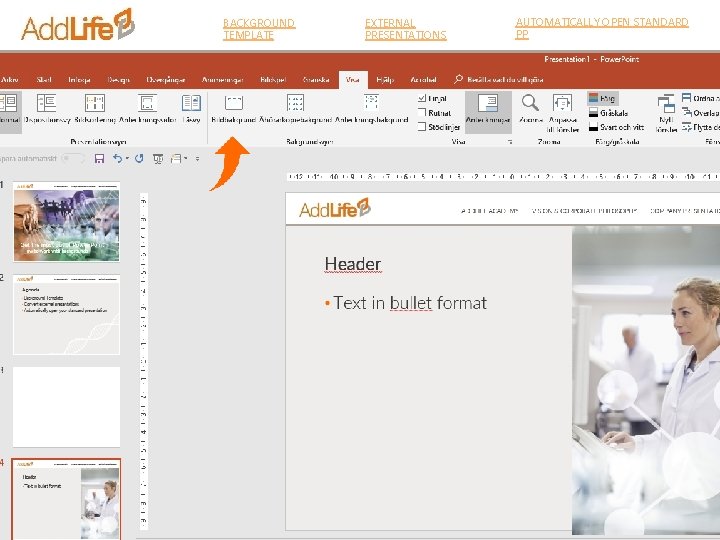The image size is (720, 540).
Task: Click Ordna alla windows option
Action: [x=700, y=98]
